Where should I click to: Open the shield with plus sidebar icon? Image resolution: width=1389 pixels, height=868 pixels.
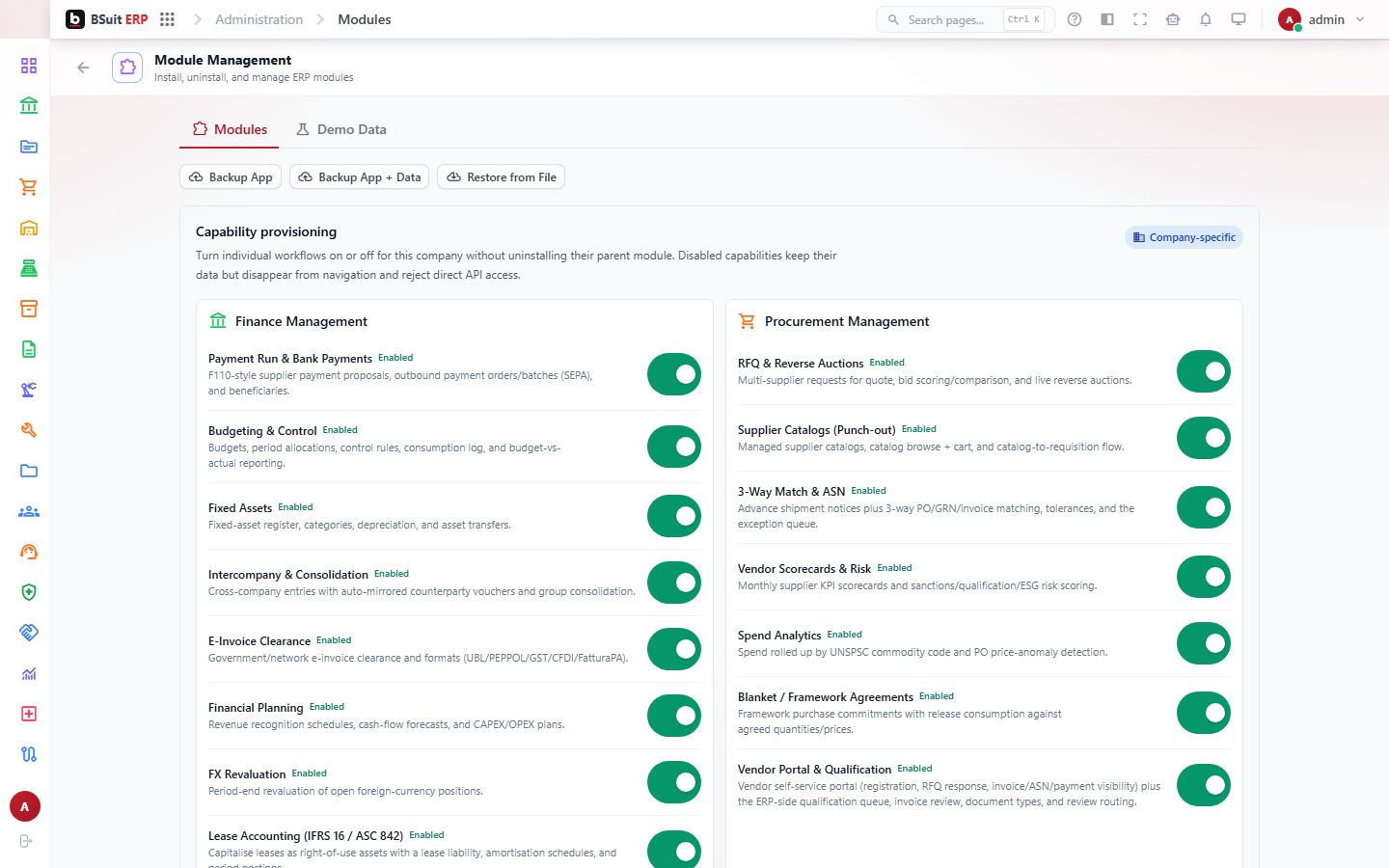tap(29, 592)
